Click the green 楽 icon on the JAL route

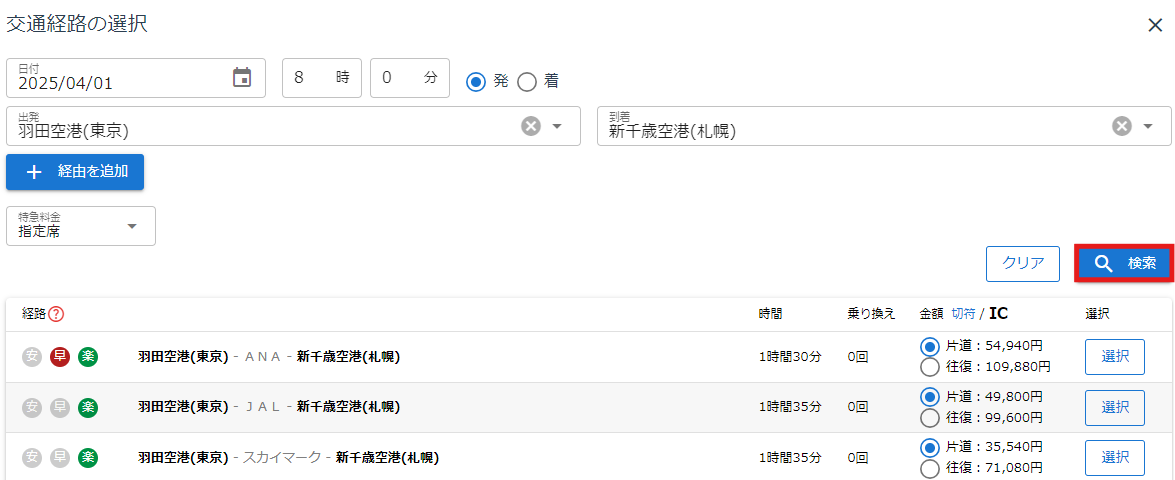coord(88,407)
